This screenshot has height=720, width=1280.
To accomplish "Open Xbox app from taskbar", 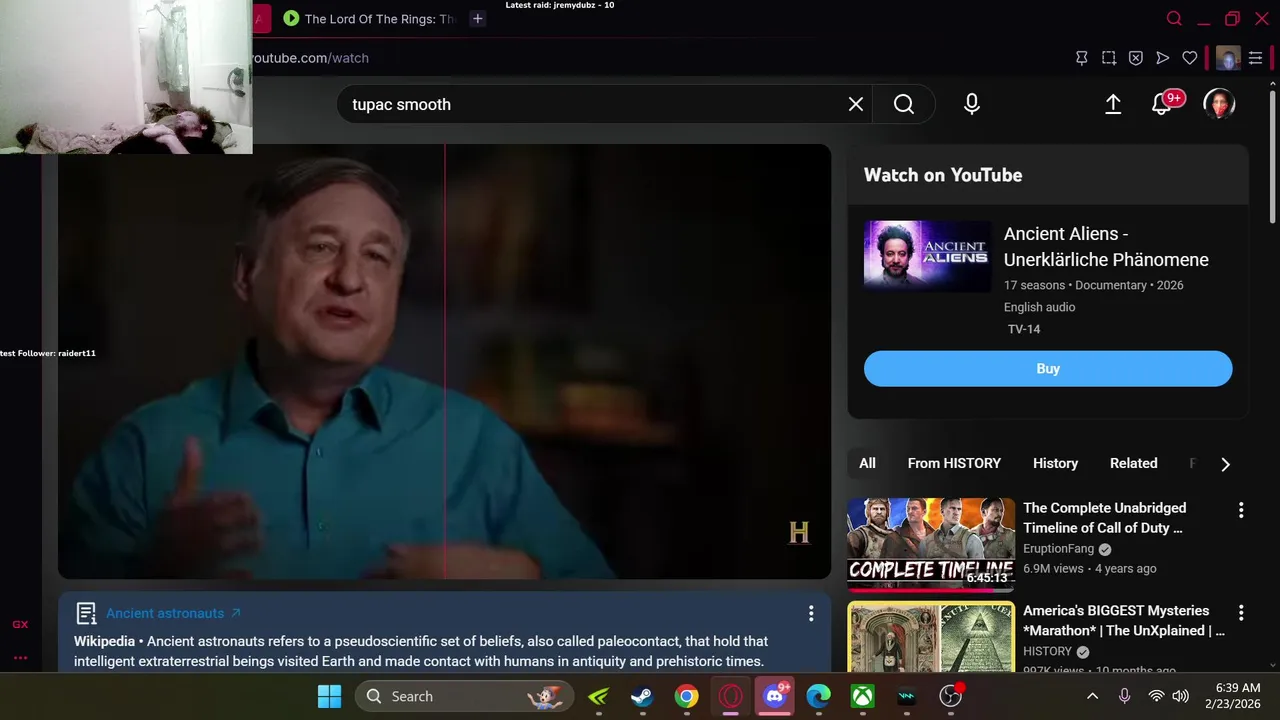I will click(x=863, y=696).
